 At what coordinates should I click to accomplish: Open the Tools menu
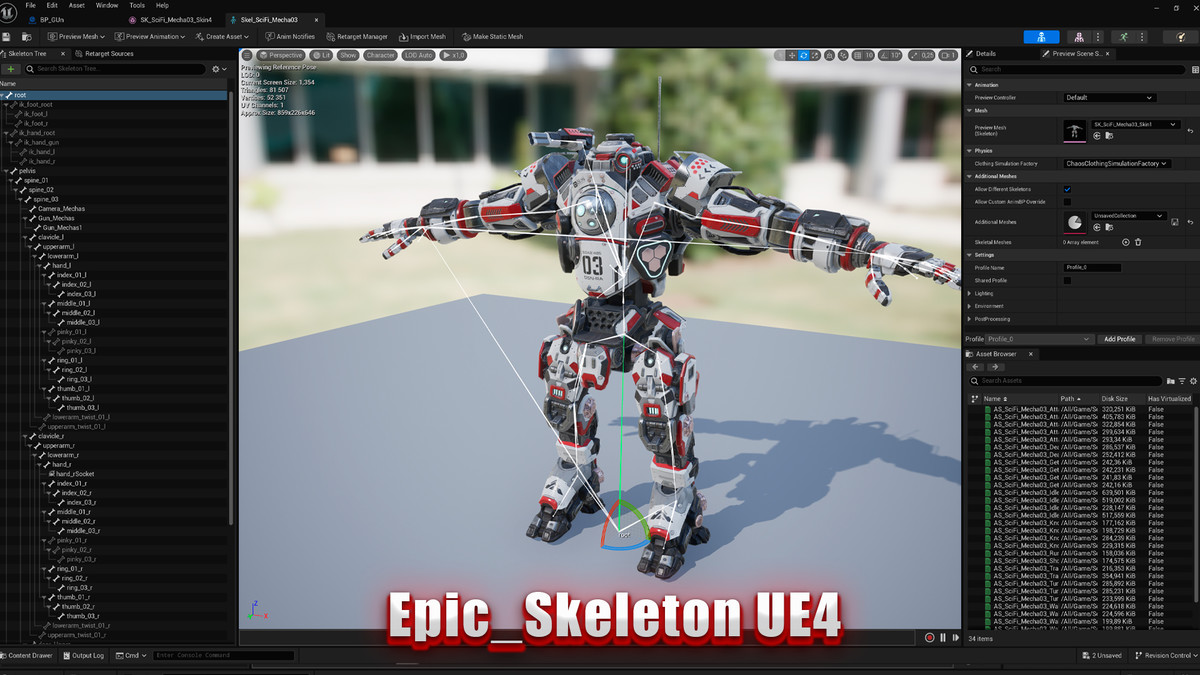pyautogui.click(x=136, y=5)
